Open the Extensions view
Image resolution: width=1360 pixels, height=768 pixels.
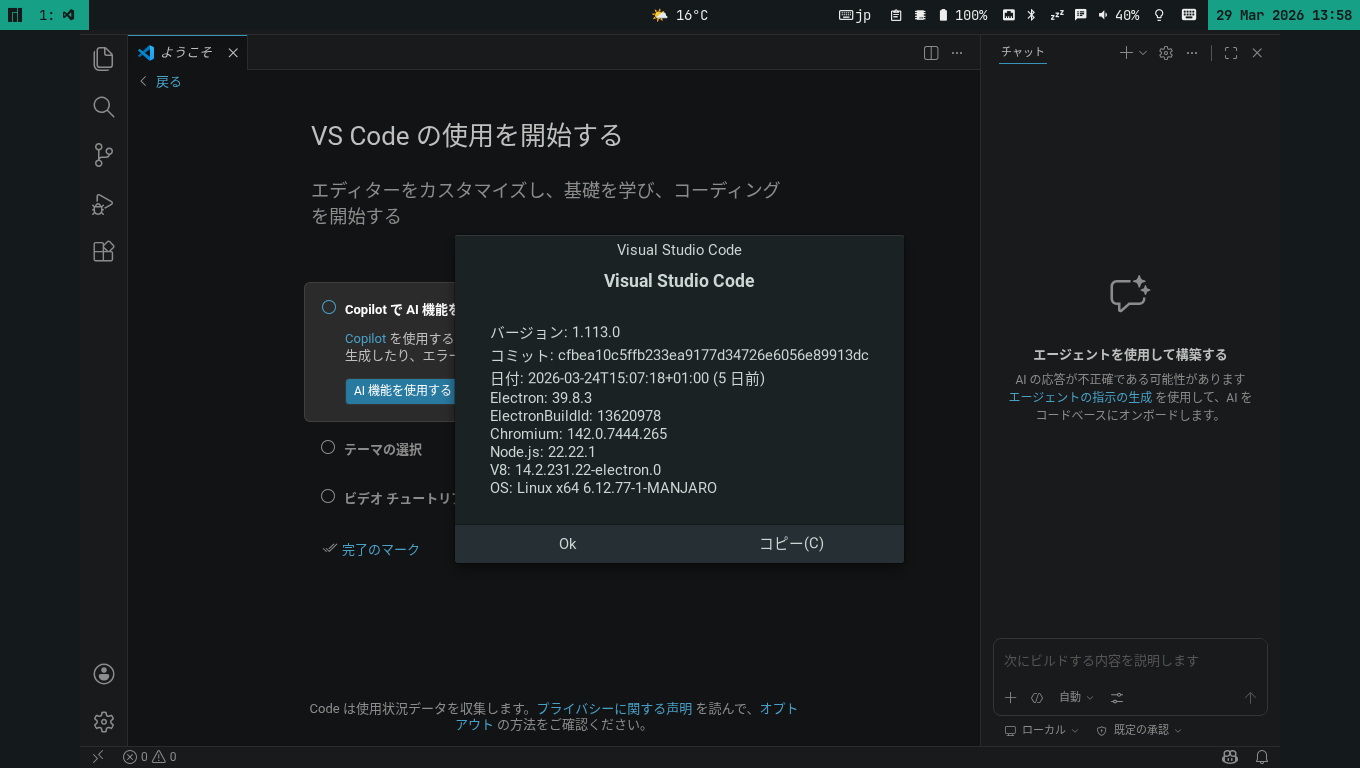[103, 251]
